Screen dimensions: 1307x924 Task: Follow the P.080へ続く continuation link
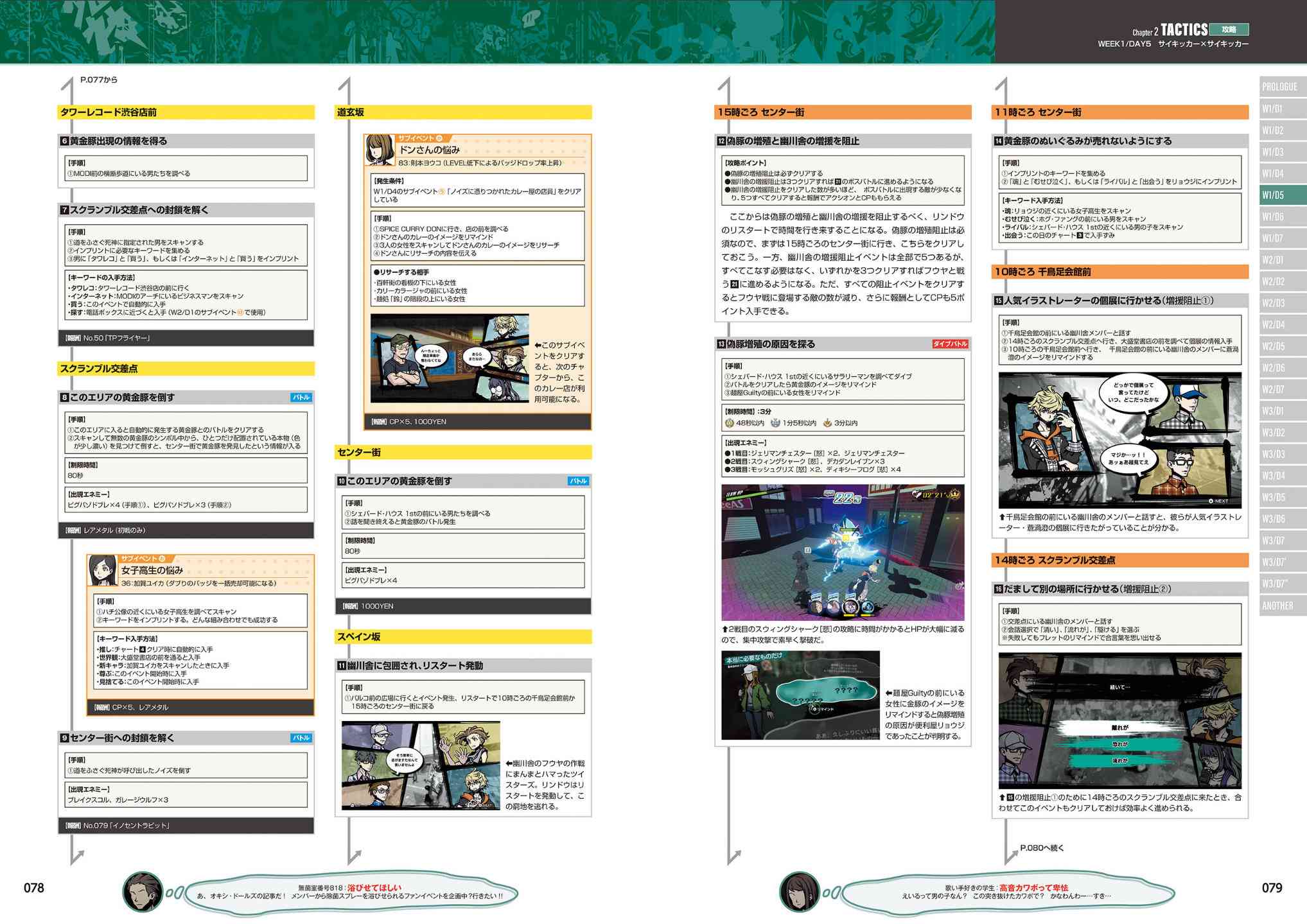tap(1042, 848)
